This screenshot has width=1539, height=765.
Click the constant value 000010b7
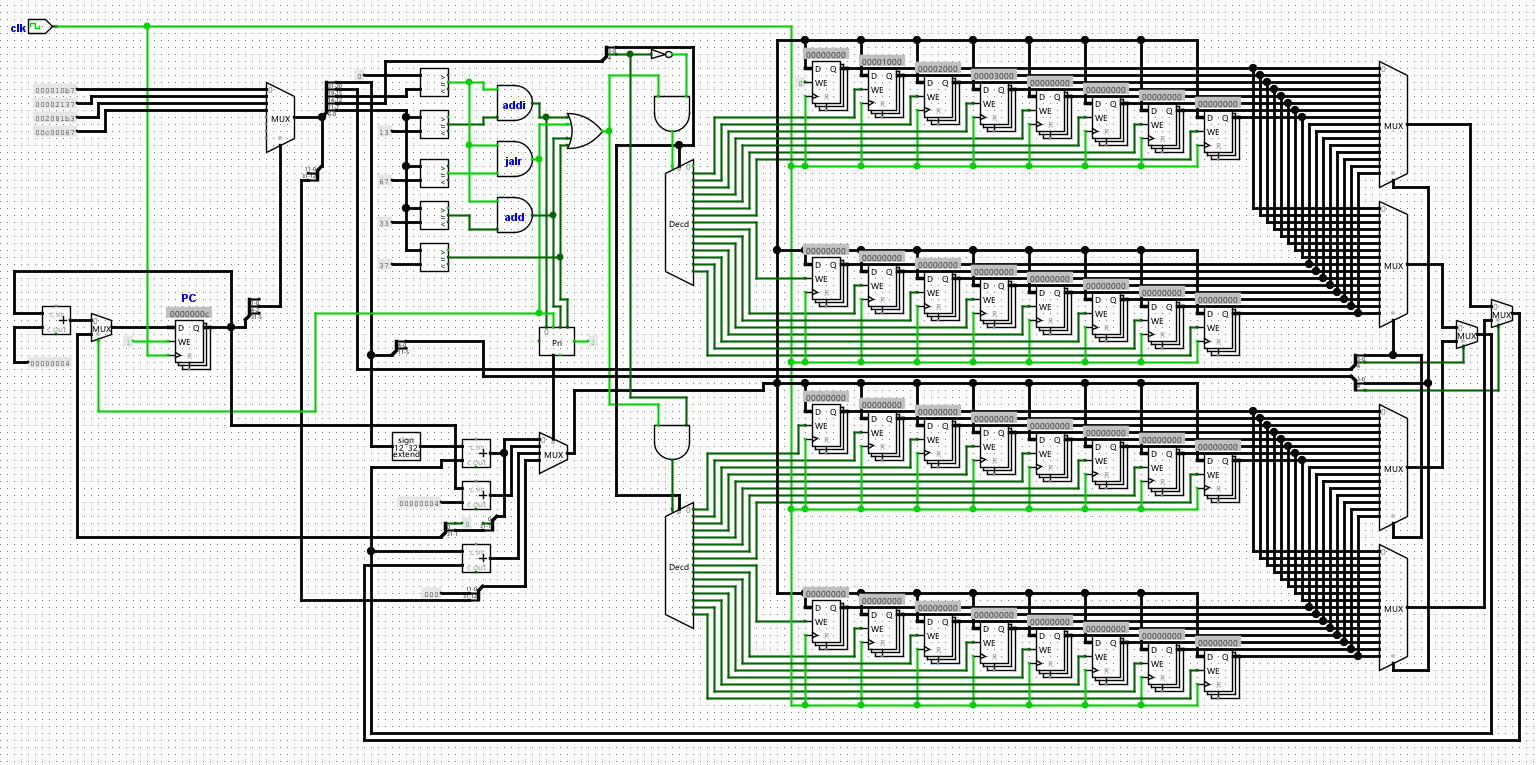coord(55,90)
